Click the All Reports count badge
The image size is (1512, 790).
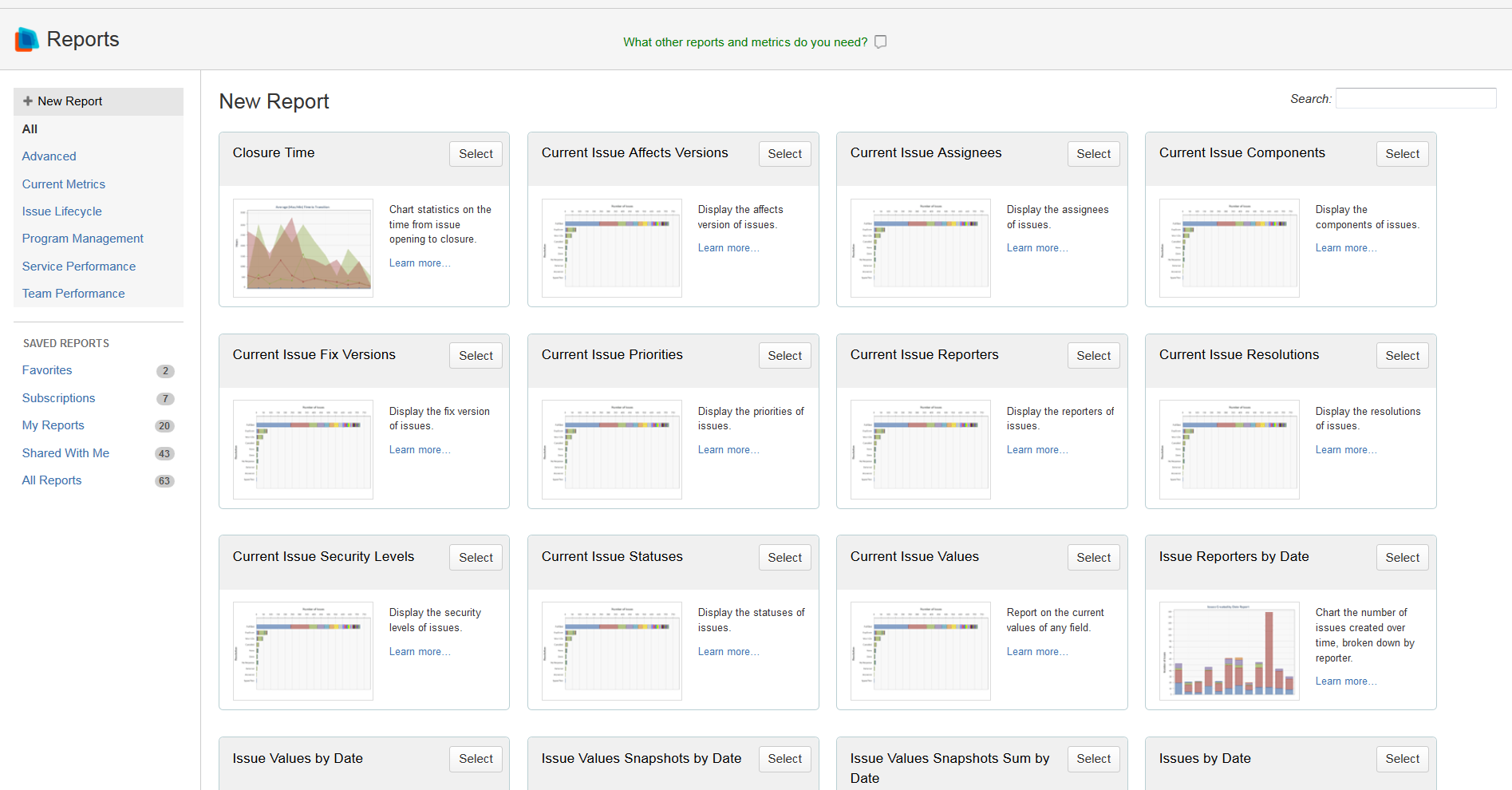pos(164,481)
